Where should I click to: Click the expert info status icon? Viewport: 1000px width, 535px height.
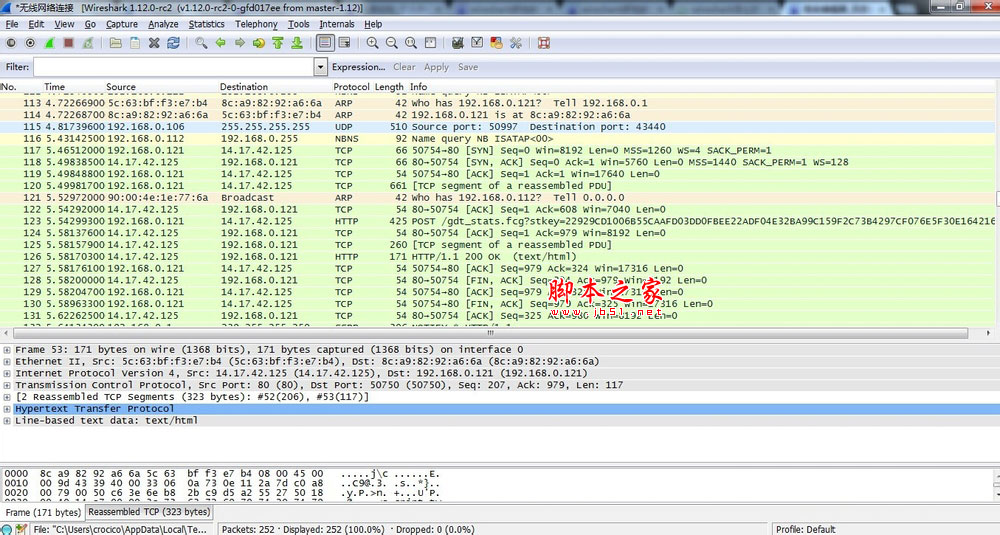tap(6, 529)
